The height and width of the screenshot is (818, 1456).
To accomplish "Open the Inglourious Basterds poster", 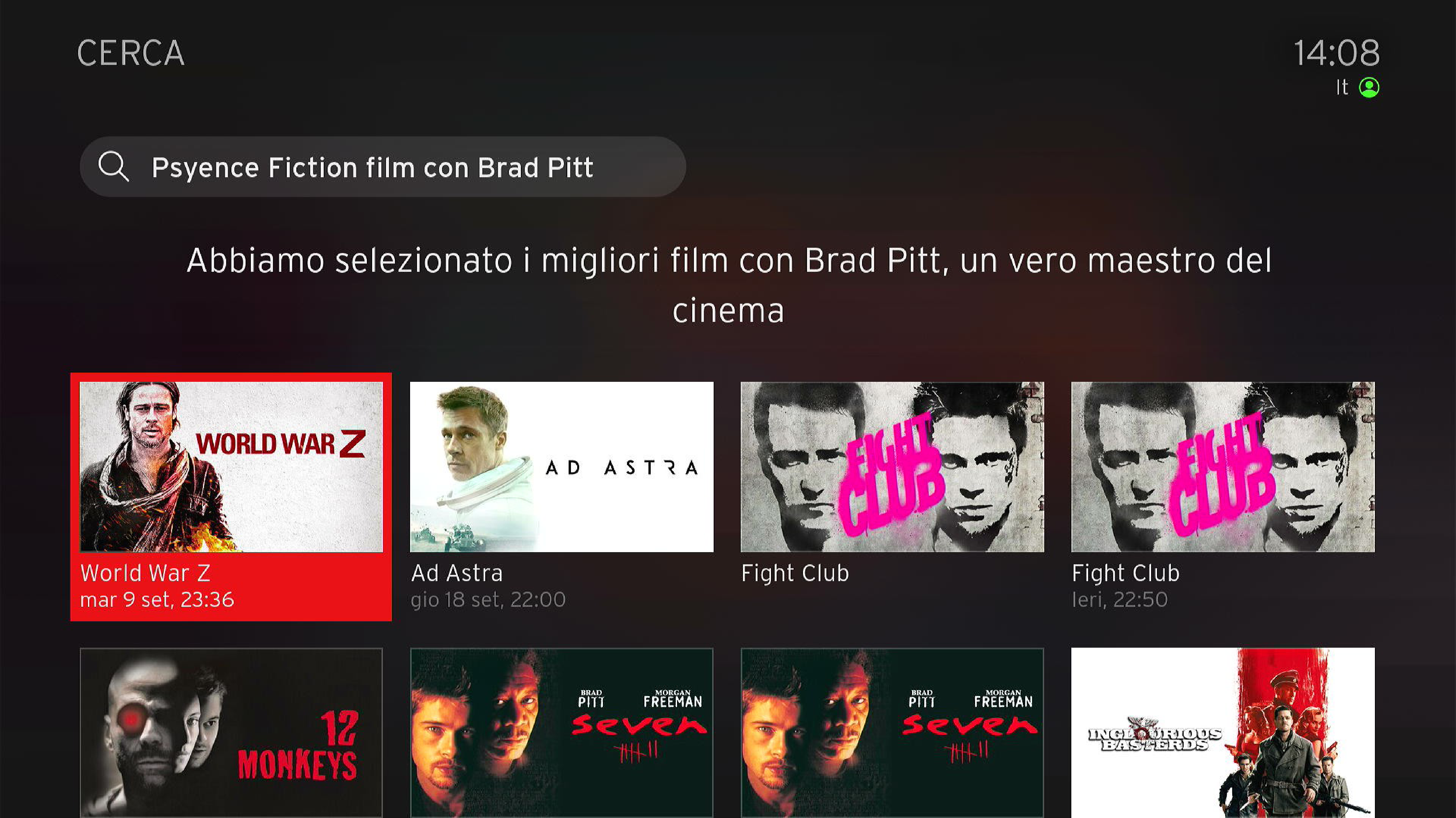I will [1223, 733].
